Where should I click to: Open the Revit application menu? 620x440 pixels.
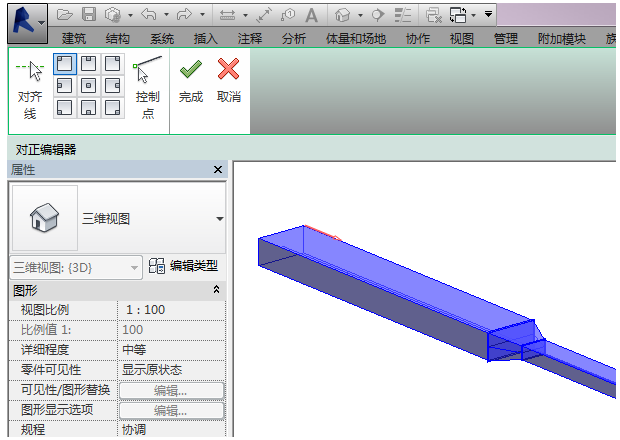coord(27,20)
